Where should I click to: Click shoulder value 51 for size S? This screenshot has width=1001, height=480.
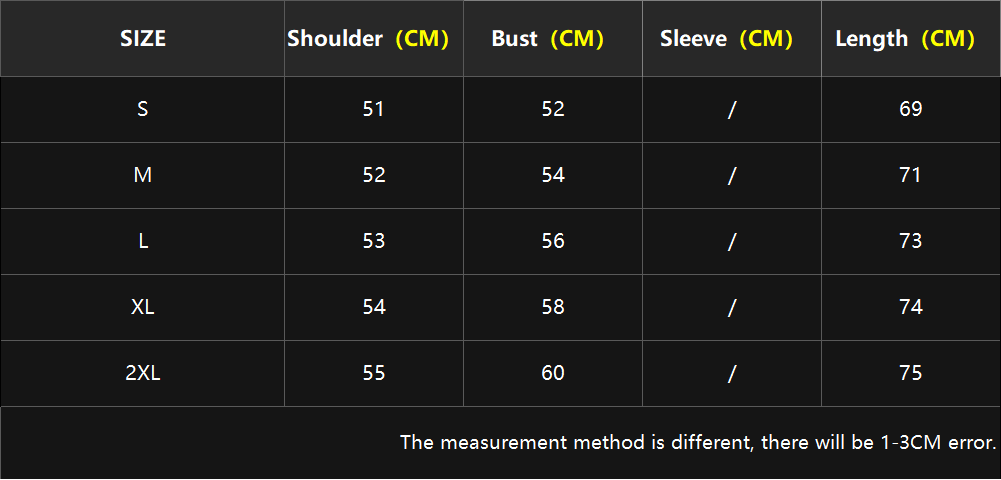(x=373, y=109)
